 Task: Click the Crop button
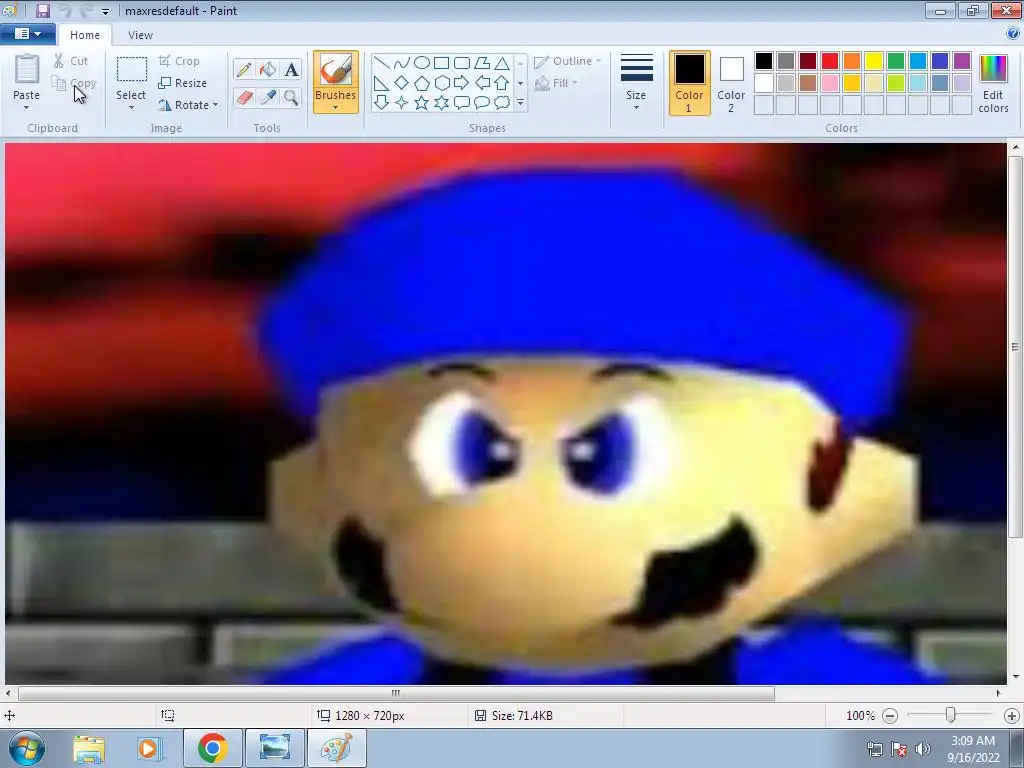pyautogui.click(x=179, y=61)
